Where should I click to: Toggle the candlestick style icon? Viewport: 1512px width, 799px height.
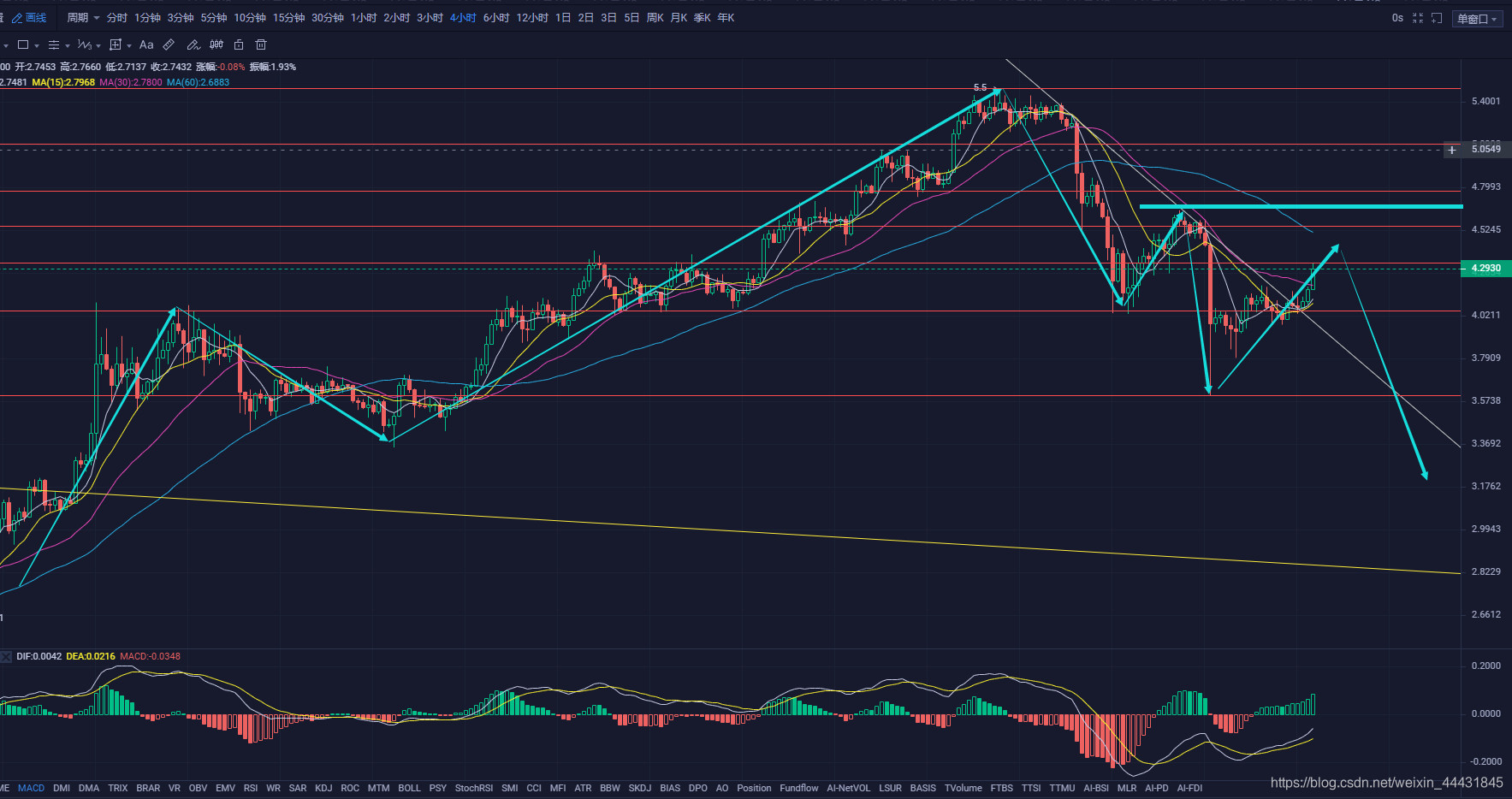216,44
